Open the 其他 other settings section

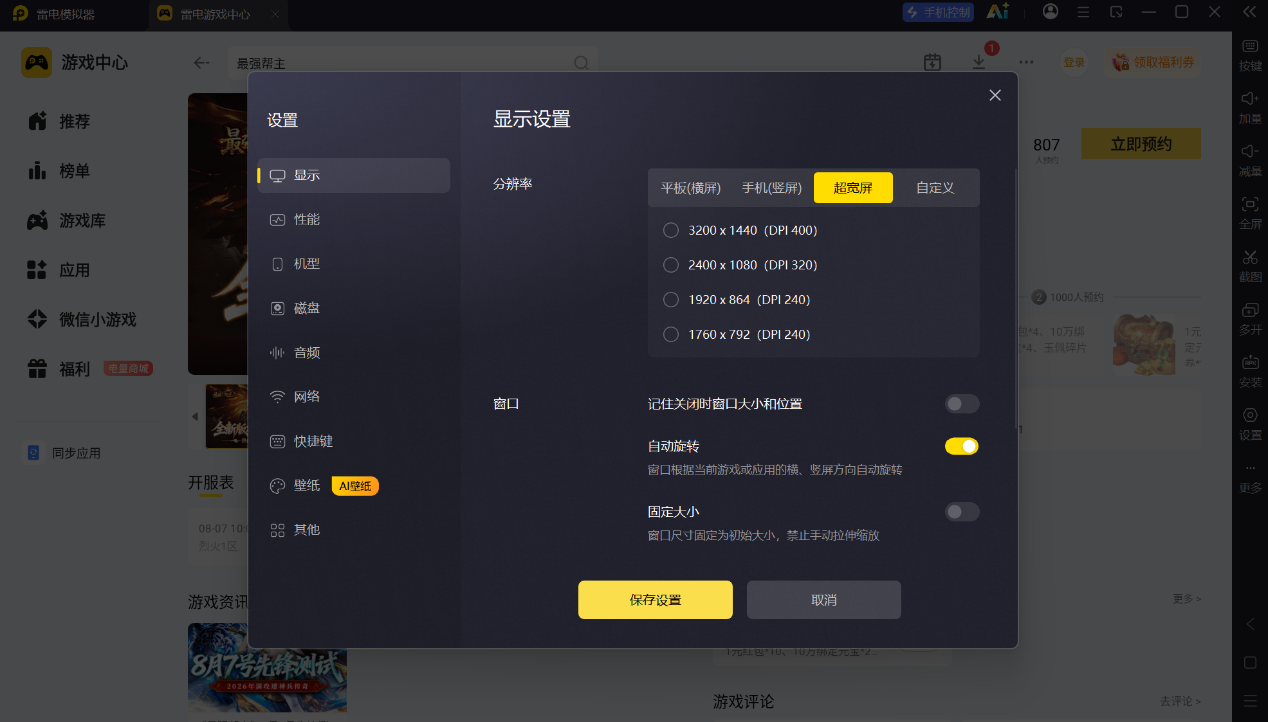[x=354, y=529]
